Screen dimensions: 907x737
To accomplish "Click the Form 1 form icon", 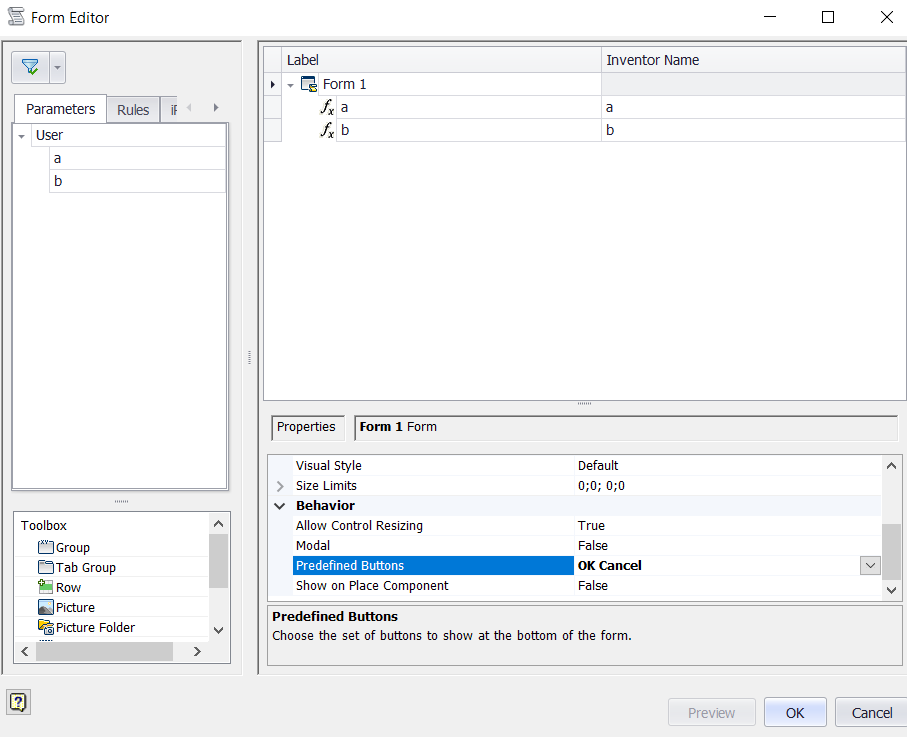I will [x=310, y=84].
